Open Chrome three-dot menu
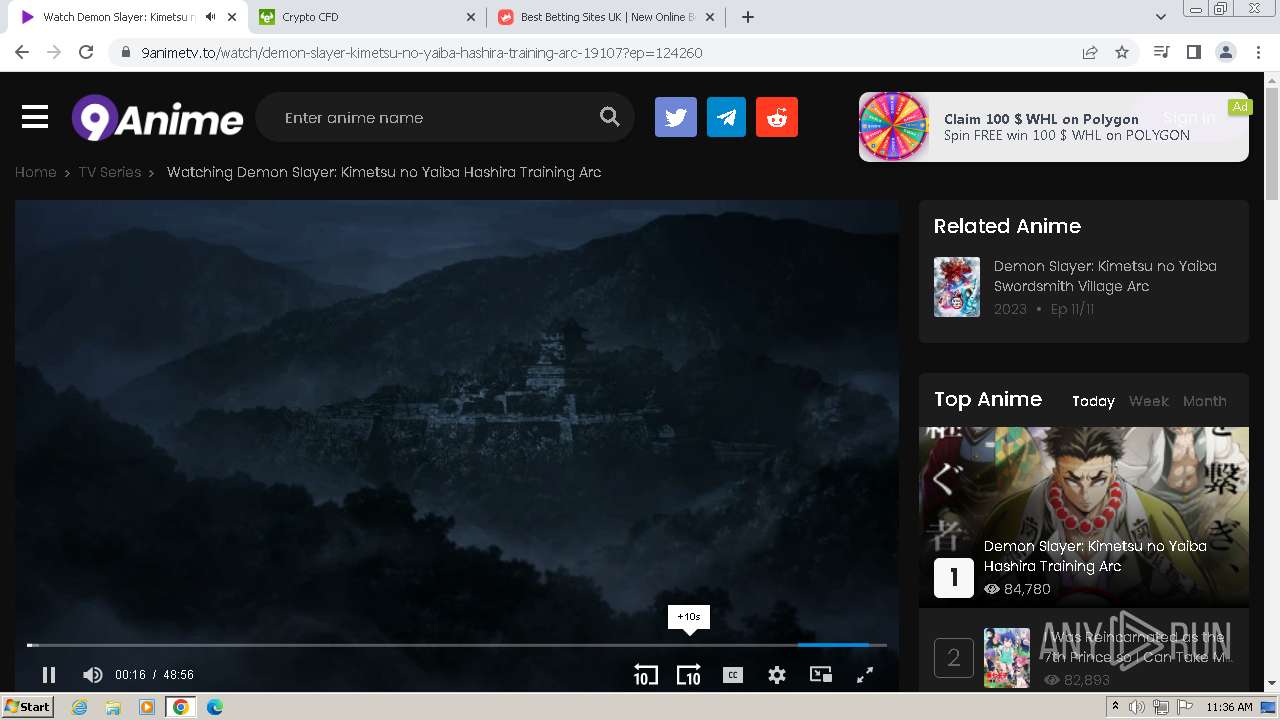The image size is (1280, 720). [1257, 53]
